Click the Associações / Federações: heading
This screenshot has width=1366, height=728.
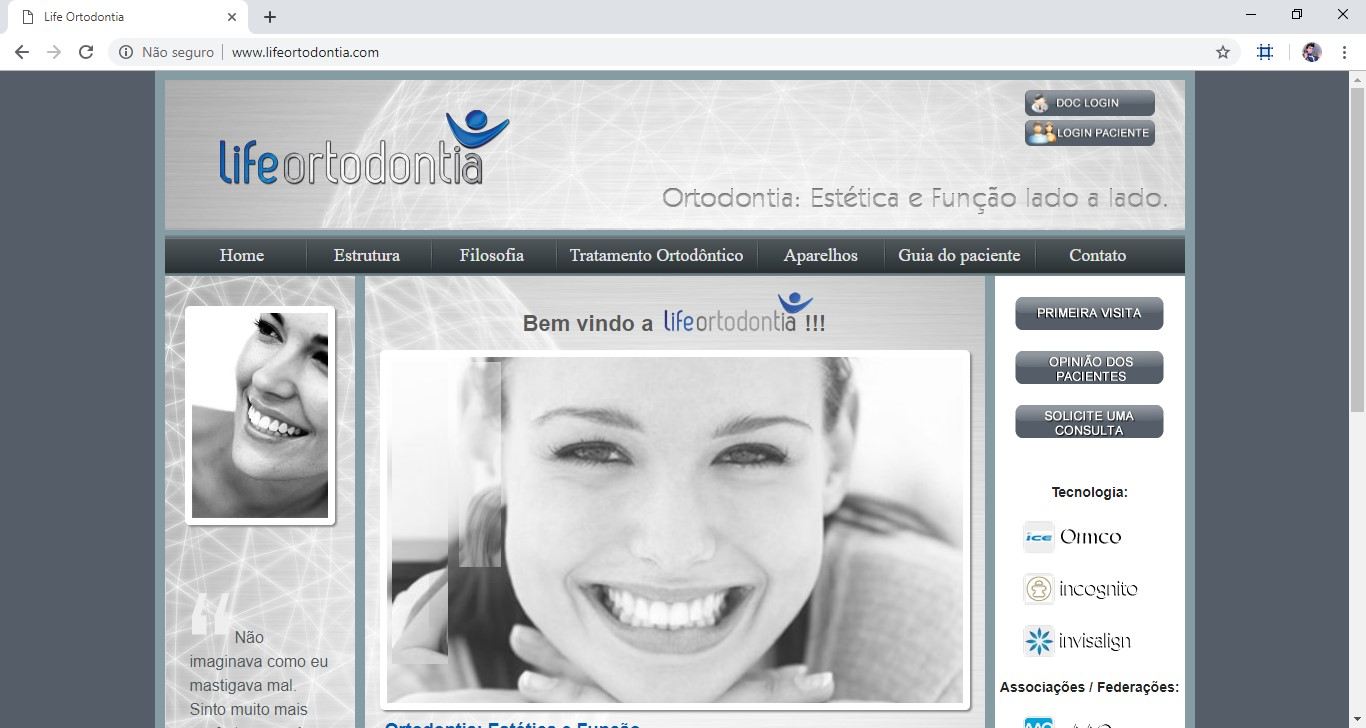tap(1089, 687)
